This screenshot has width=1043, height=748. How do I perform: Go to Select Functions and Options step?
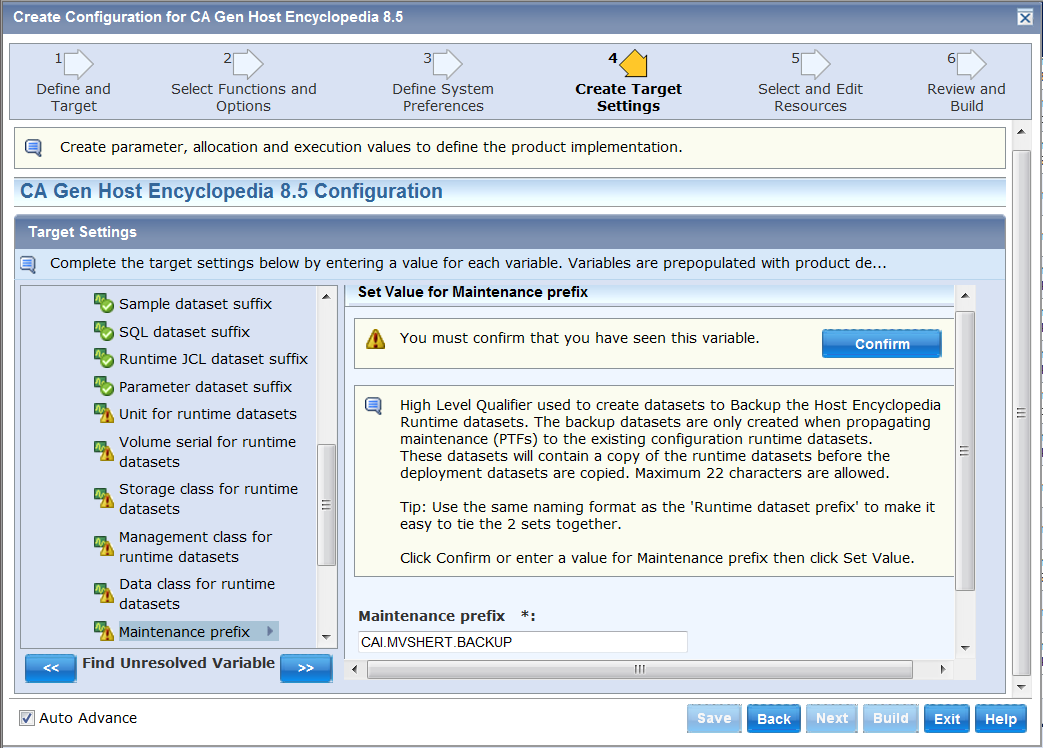pos(243,97)
